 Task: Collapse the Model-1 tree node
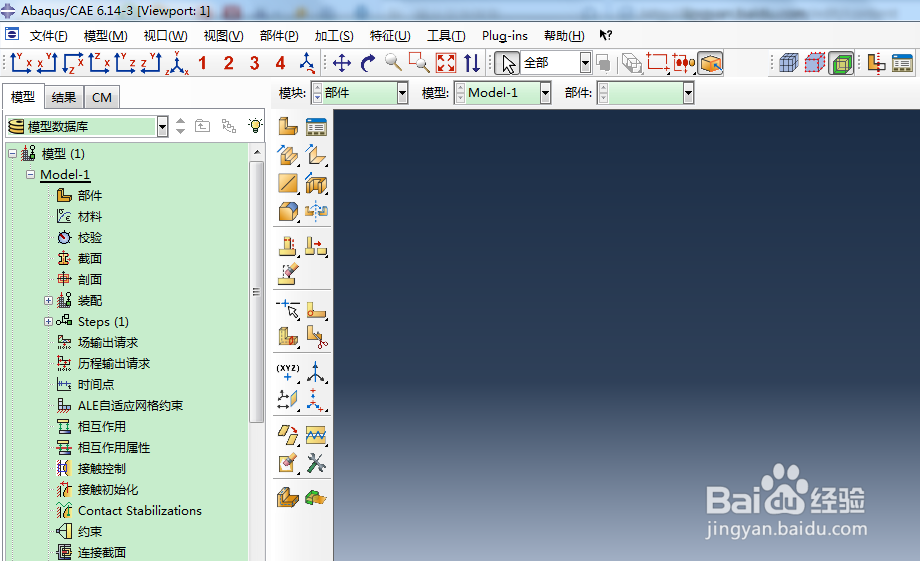[31, 174]
